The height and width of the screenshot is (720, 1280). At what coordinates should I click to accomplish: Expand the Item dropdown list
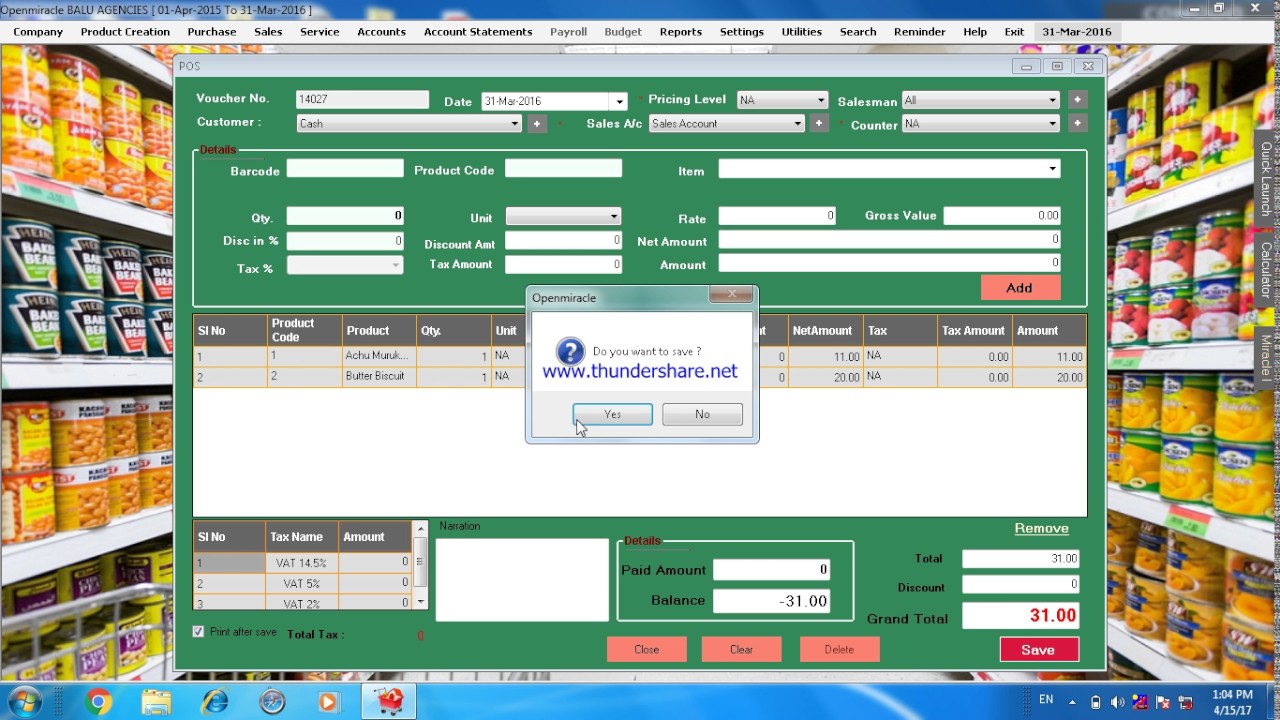coord(1052,169)
